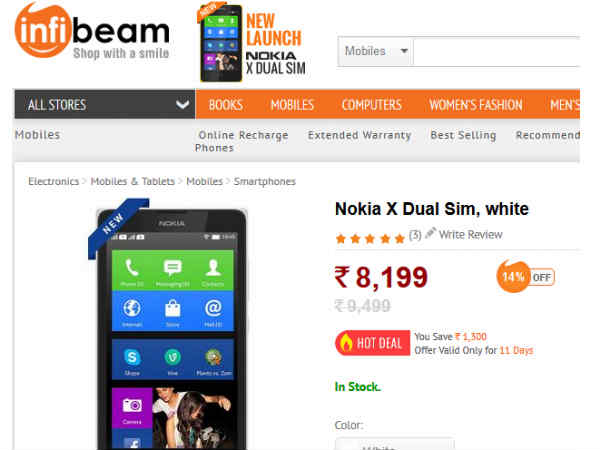The height and width of the screenshot is (450, 600).
Task: Click the blue NEW ribbon on product image
Action: (118, 228)
